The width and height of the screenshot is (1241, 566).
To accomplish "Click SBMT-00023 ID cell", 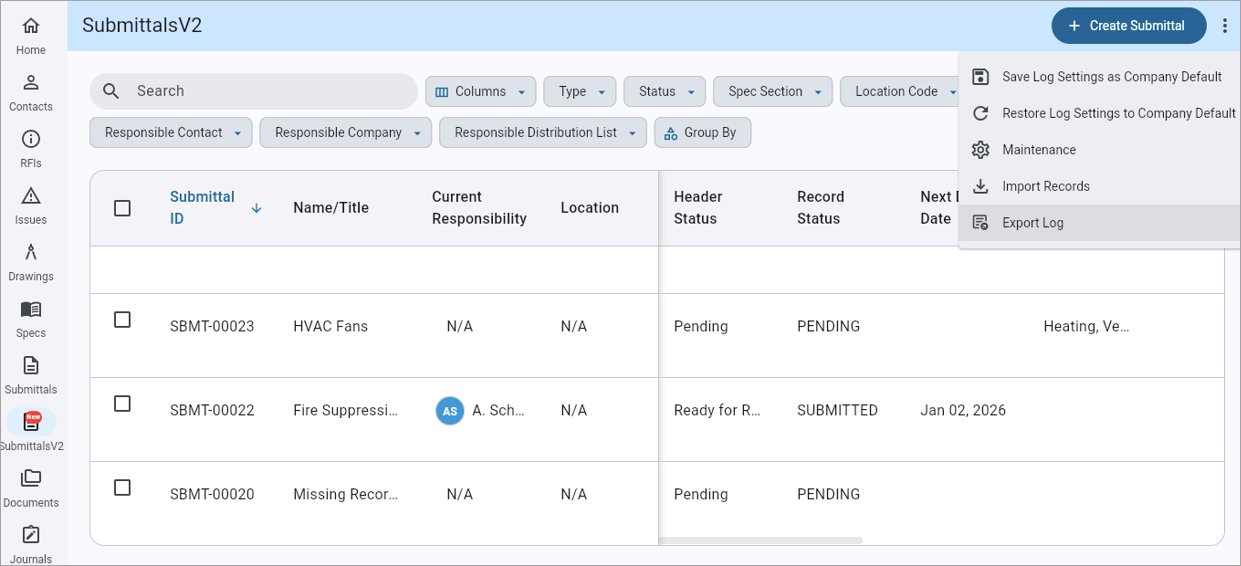I will [212, 326].
